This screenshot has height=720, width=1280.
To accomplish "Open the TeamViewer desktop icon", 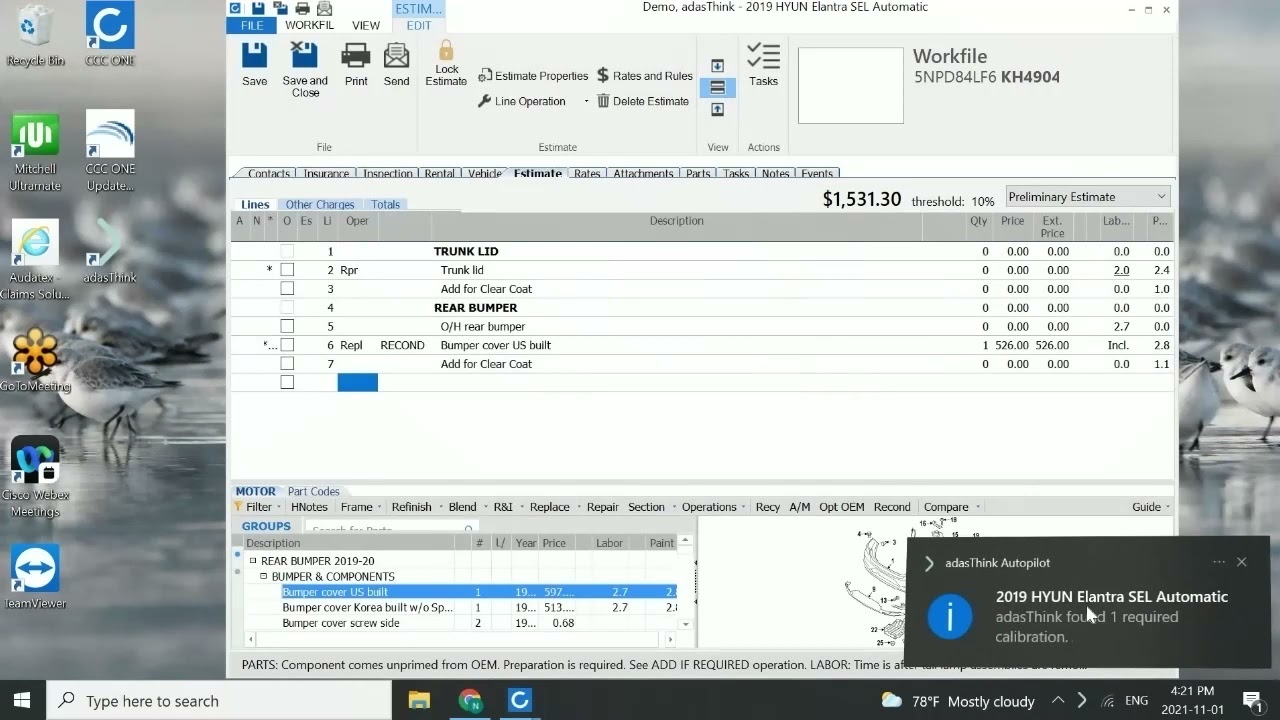I will pos(35,576).
